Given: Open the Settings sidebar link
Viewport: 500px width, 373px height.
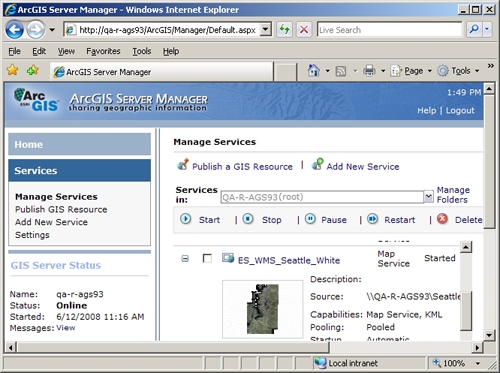Looking at the screenshot, I should pos(32,235).
